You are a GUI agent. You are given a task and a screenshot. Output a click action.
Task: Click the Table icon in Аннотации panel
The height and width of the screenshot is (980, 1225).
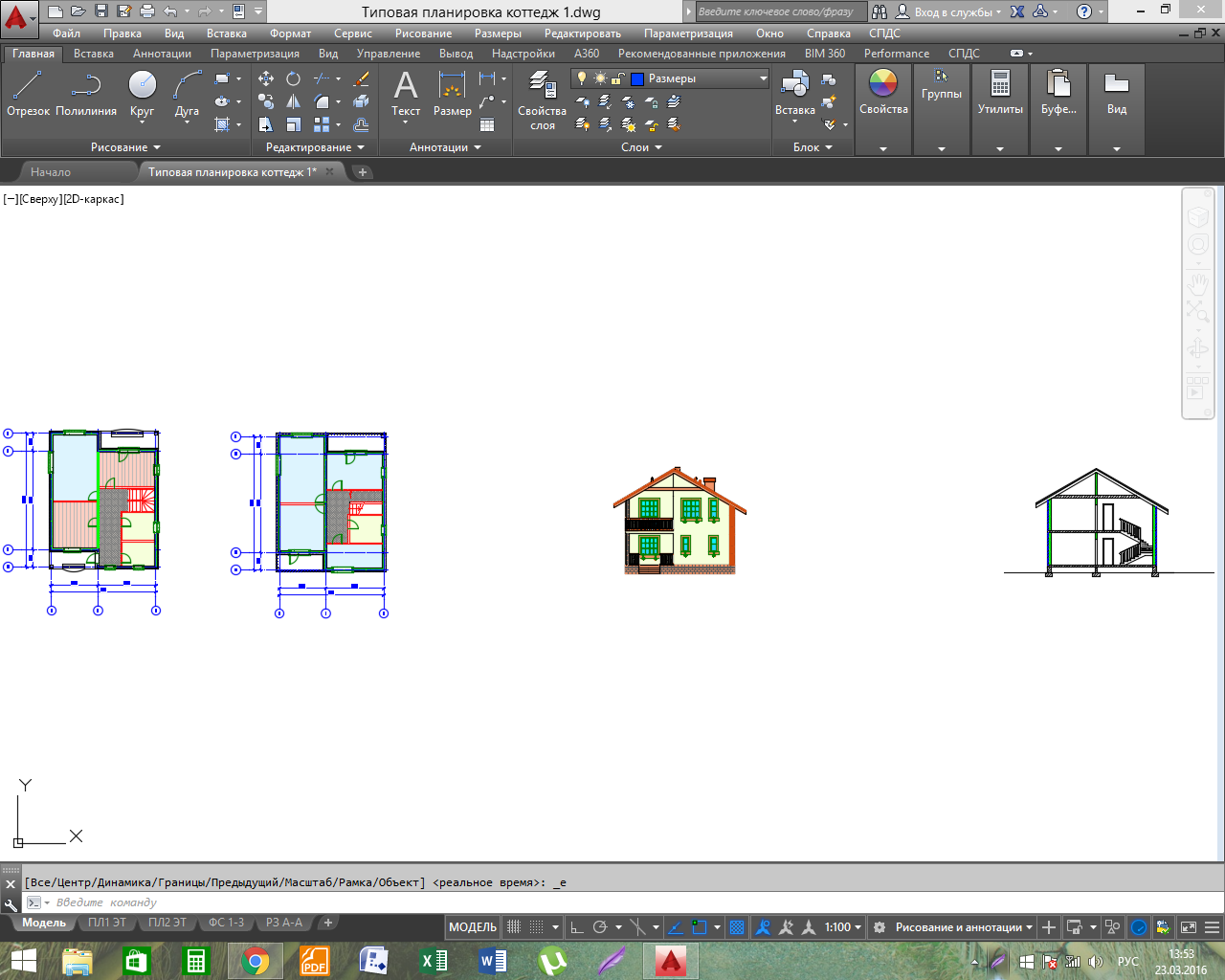click(x=487, y=124)
